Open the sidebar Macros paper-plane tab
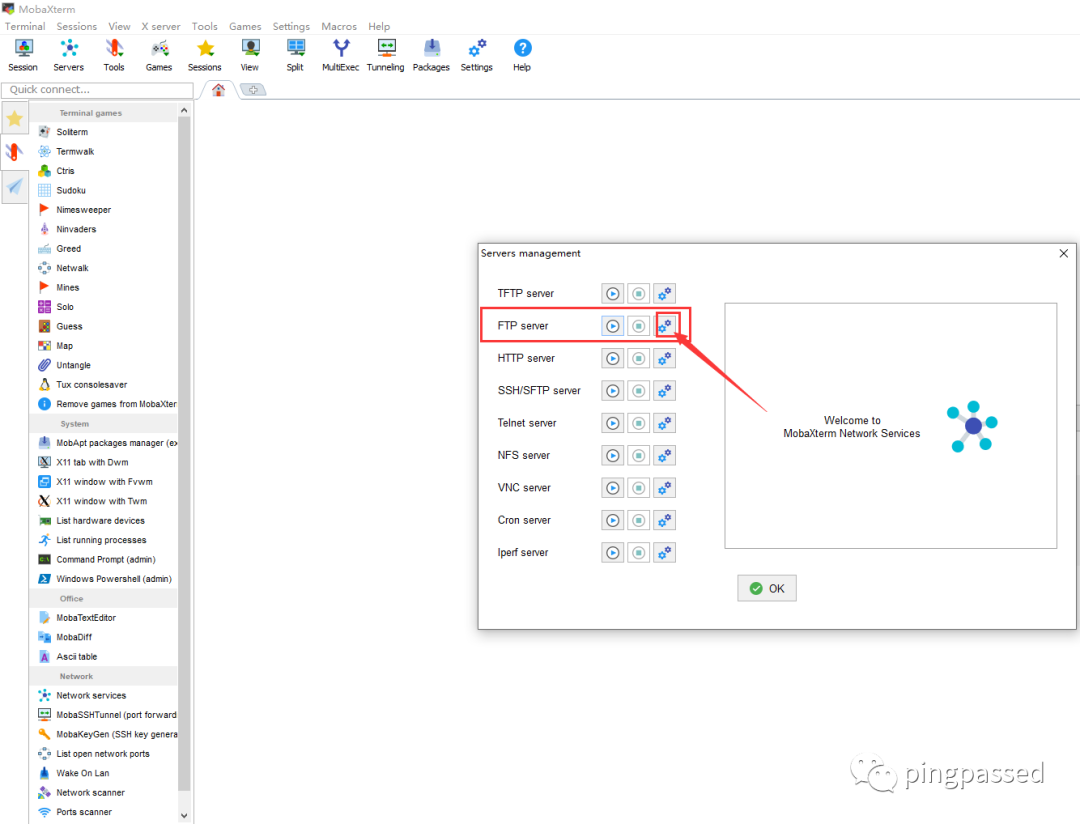 click(14, 186)
